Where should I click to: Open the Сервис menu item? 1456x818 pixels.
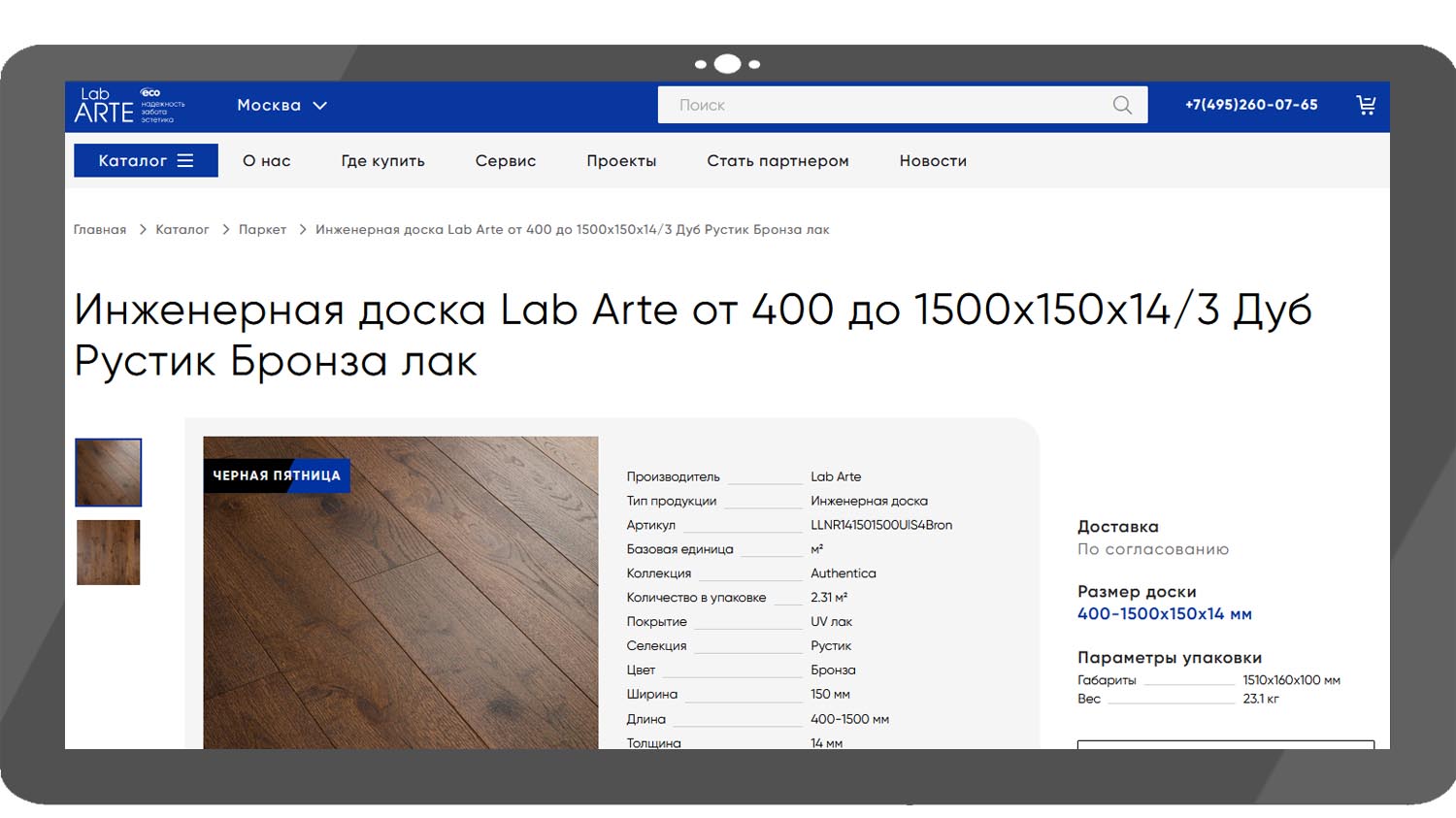[x=505, y=161]
